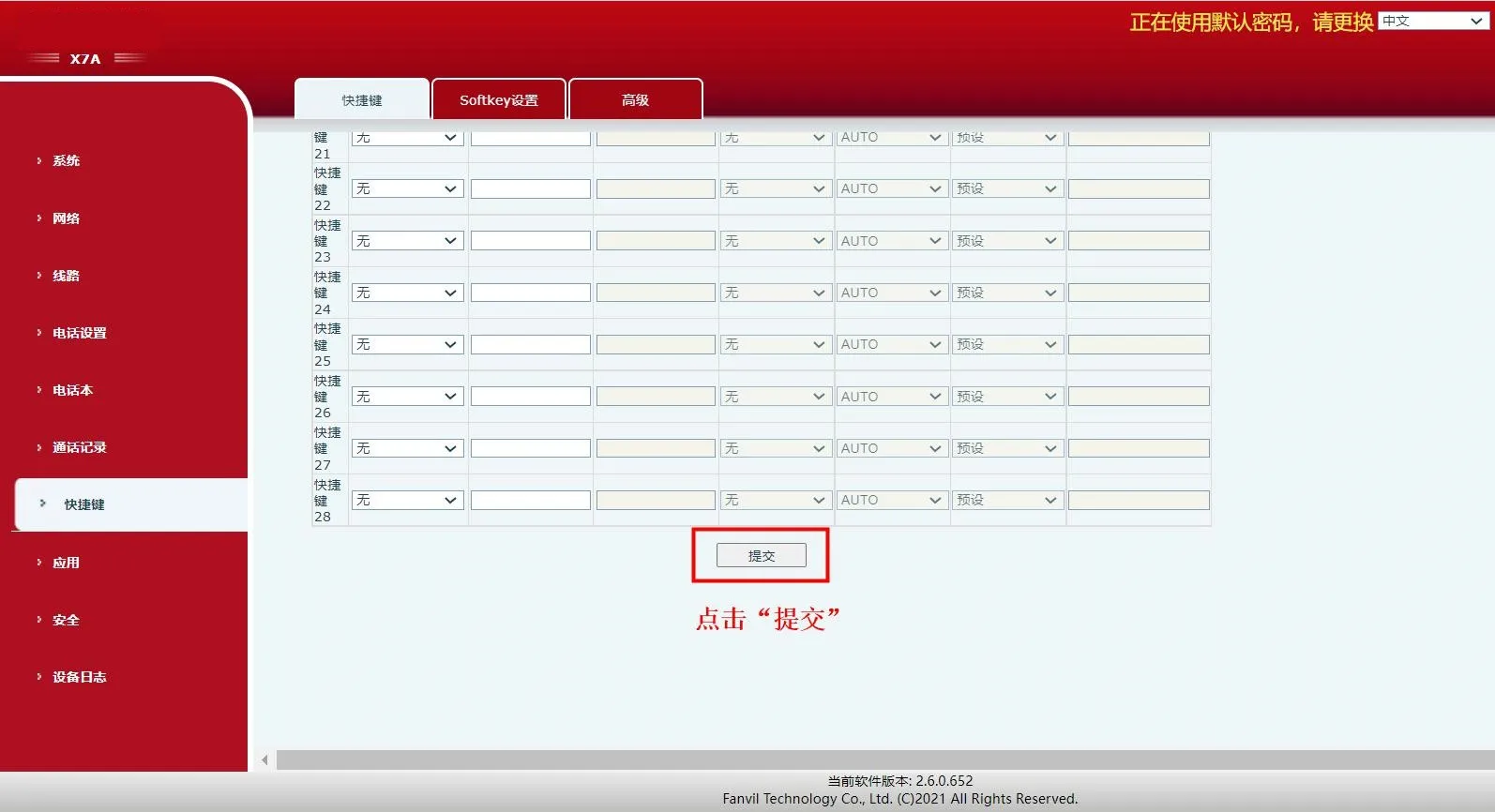This screenshot has width=1495, height=812.
Task: Open the 应用 sidebar menu
Action: point(66,563)
